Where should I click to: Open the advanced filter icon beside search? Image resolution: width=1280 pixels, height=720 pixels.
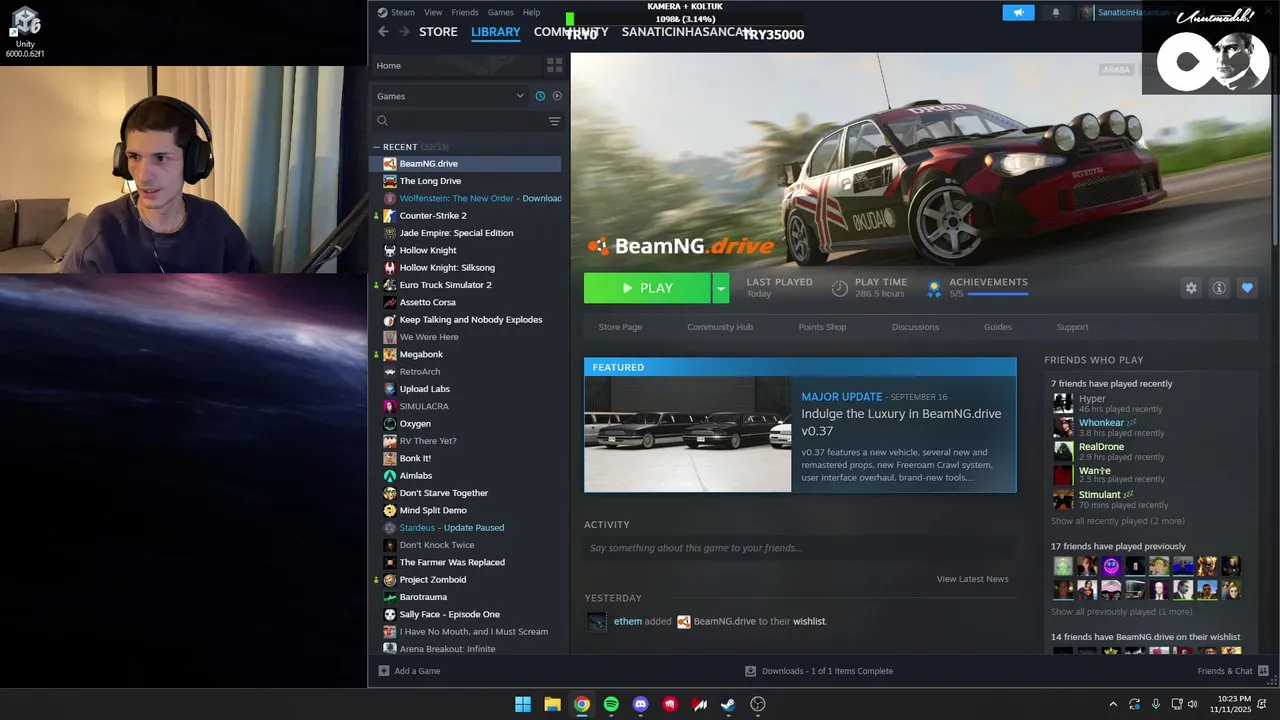click(554, 121)
